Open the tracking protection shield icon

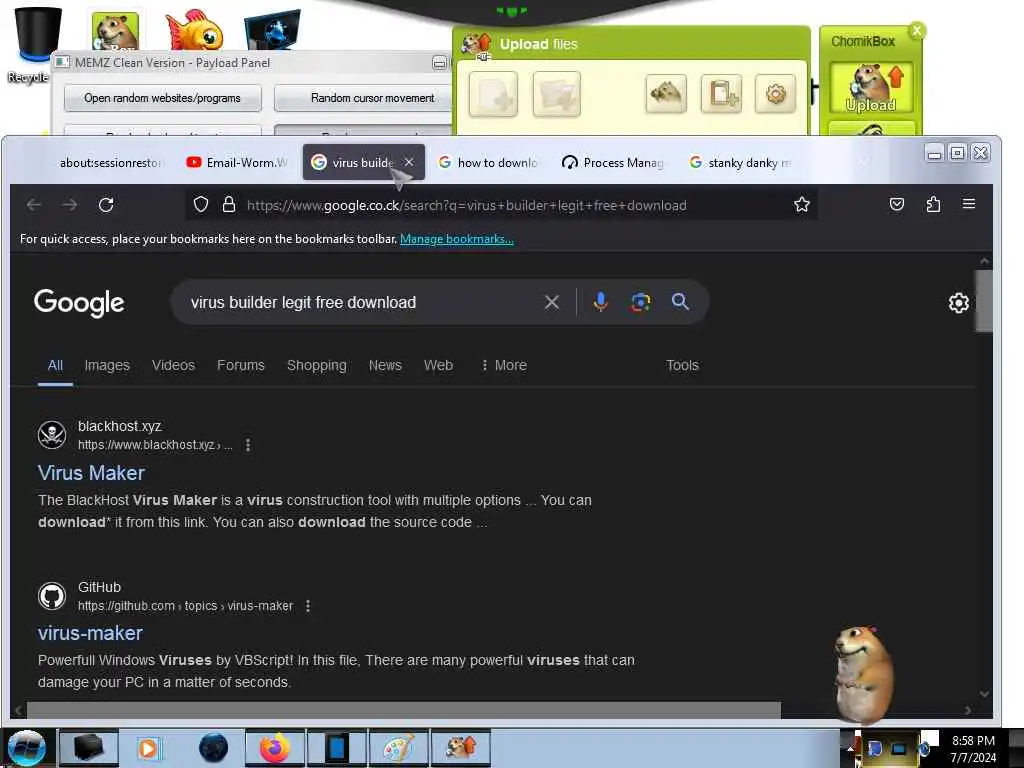coord(201,205)
